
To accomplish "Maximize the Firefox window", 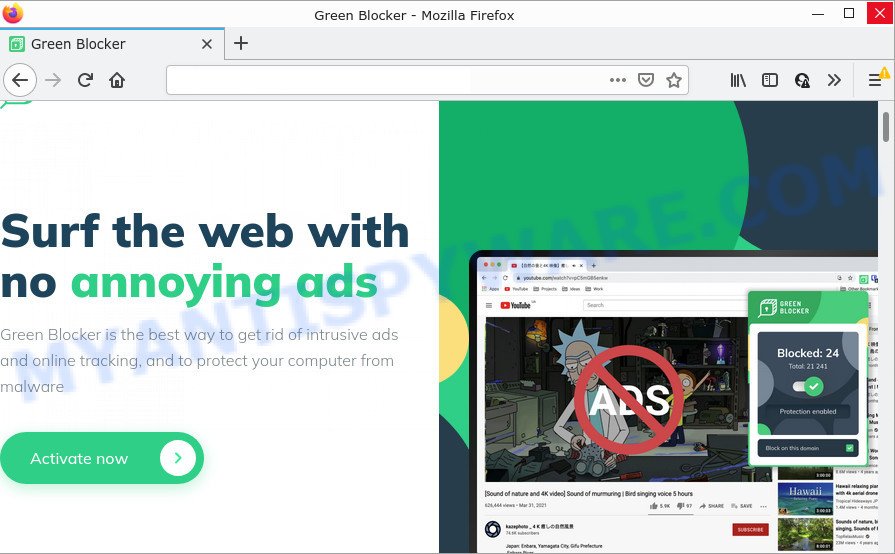I will click(x=849, y=13).
